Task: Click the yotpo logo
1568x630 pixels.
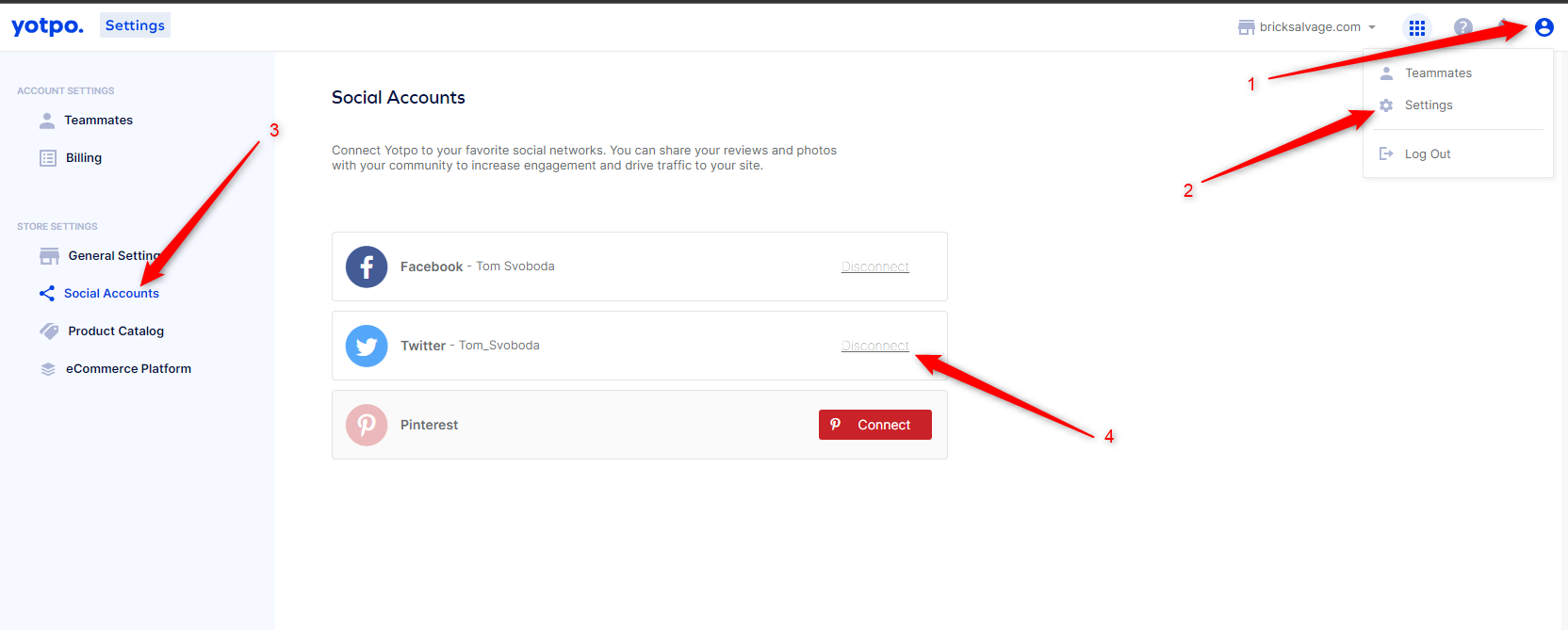Action: (47, 26)
